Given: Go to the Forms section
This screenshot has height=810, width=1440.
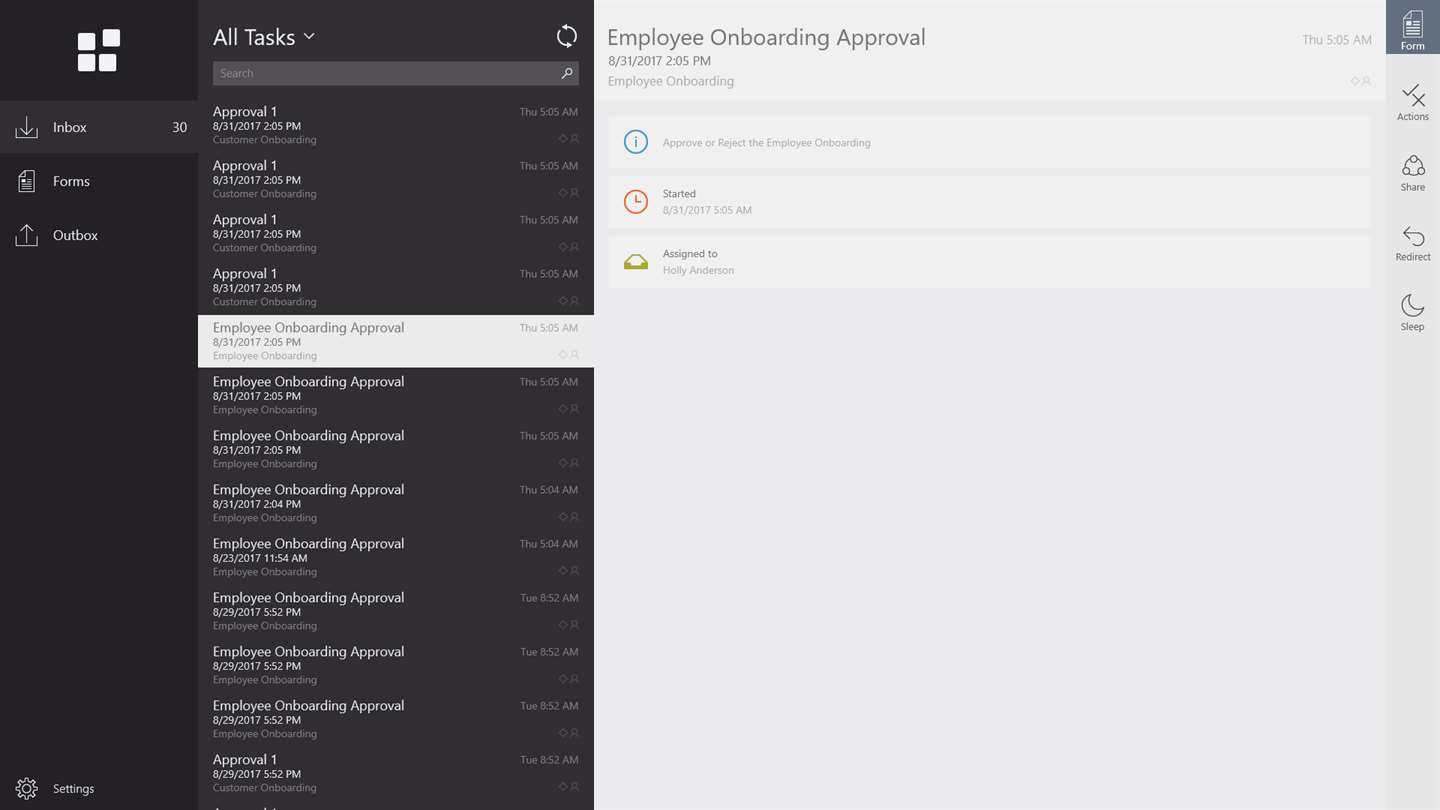Looking at the screenshot, I should click(x=99, y=181).
